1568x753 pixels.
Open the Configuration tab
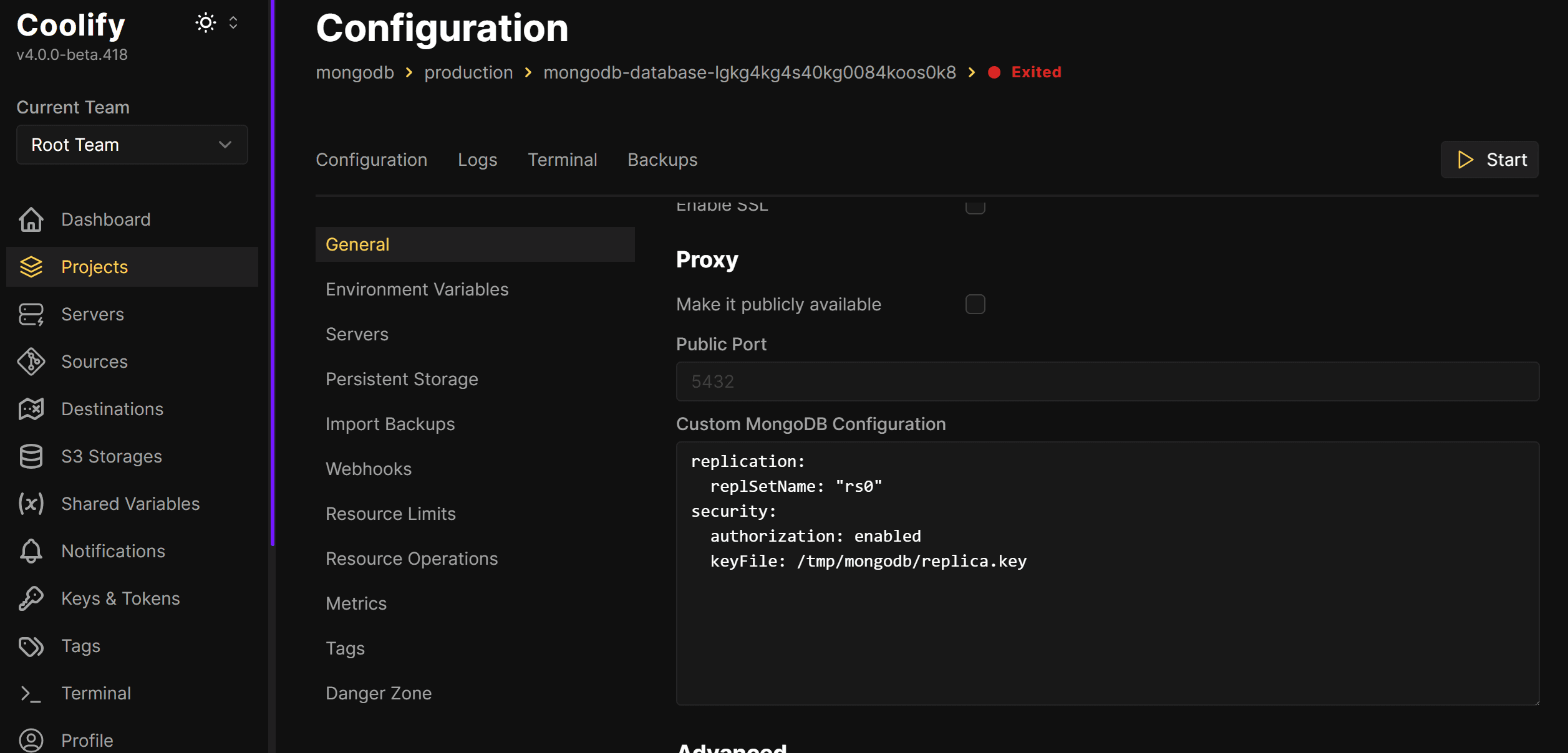[372, 160]
